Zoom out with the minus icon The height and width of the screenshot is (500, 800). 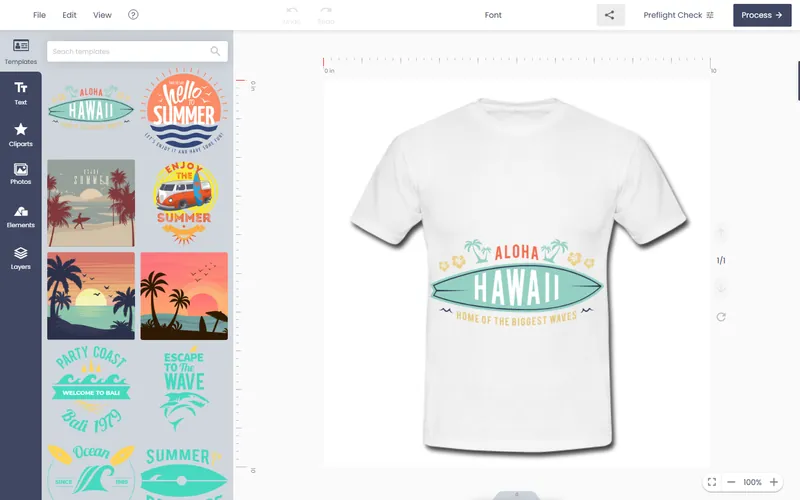tap(731, 482)
